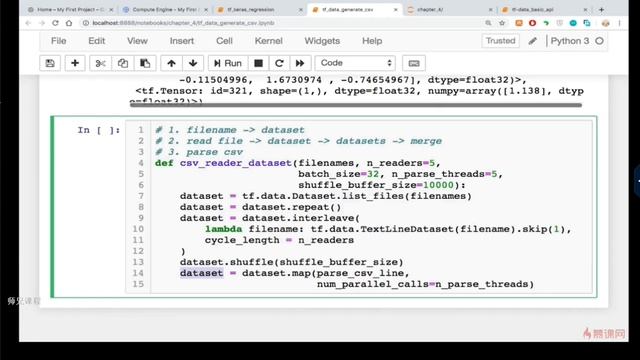
Task: Click the def csv_reader_dataset line
Action: pyautogui.click(x=298, y=163)
